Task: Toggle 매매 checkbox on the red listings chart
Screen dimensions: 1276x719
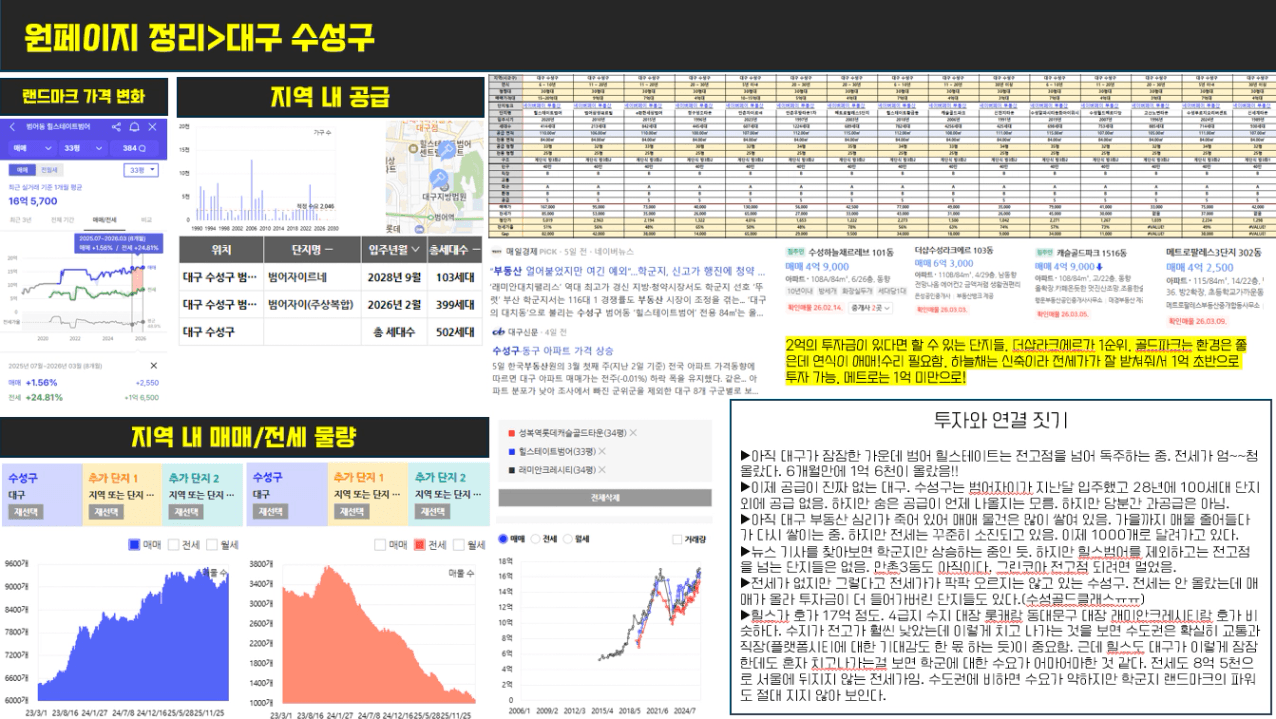Action: coord(380,545)
